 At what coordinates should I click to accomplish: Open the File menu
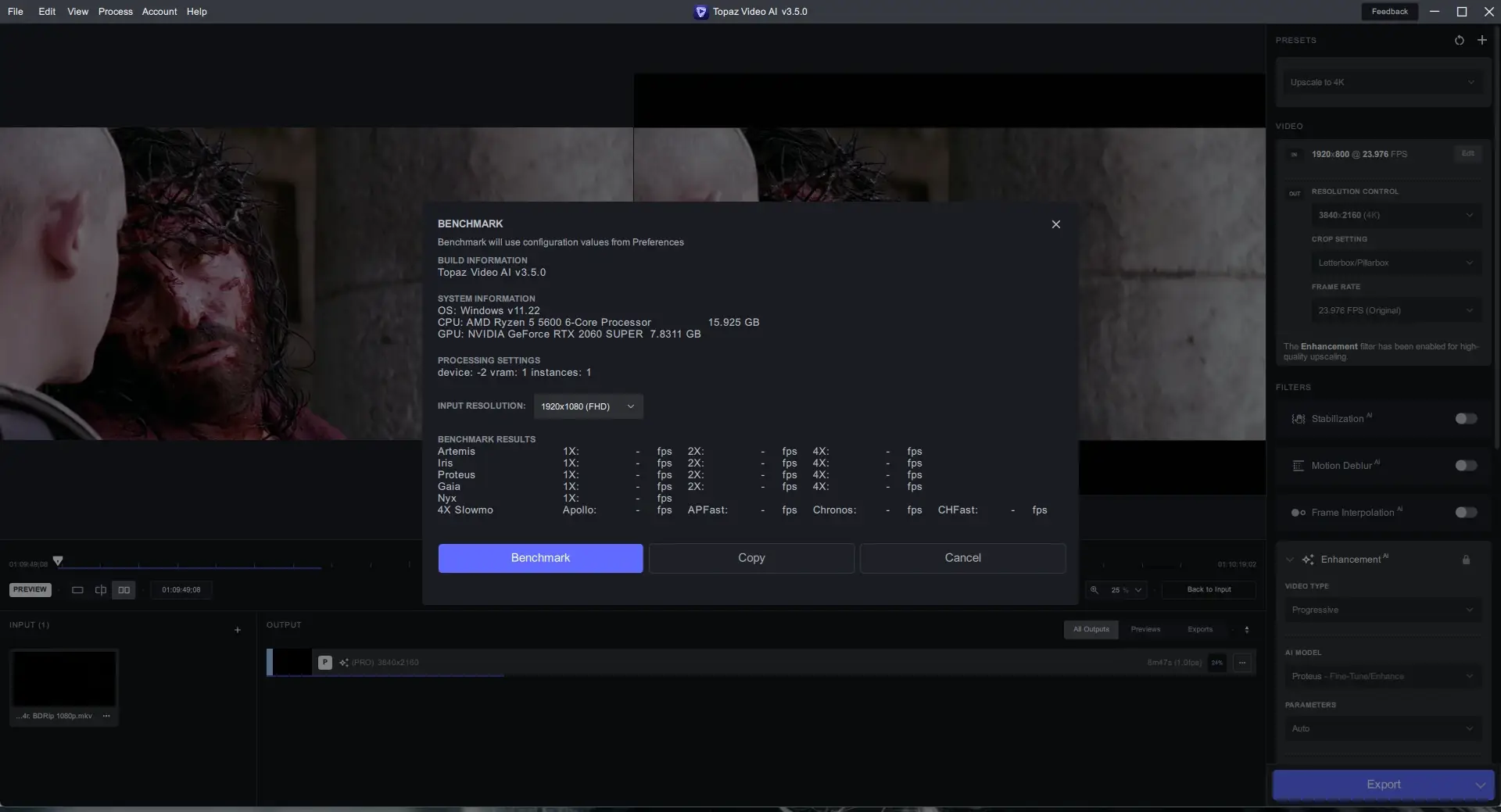[16, 12]
